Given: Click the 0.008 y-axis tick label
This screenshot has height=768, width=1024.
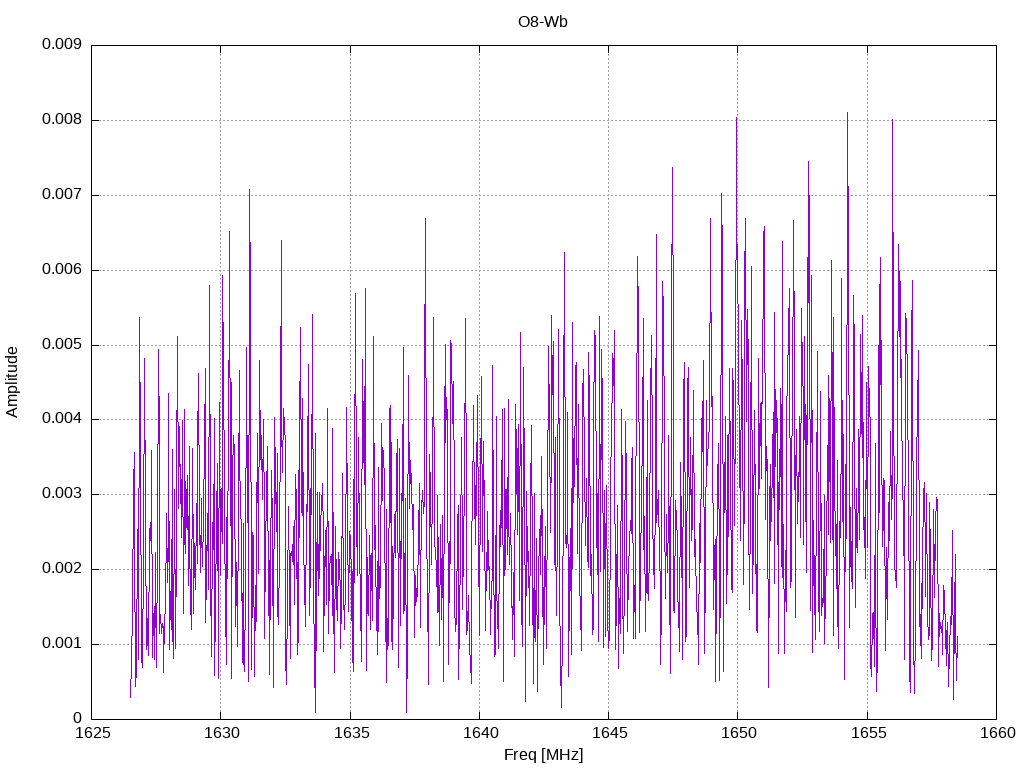Looking at the screenshot, I should click(62, 120).
